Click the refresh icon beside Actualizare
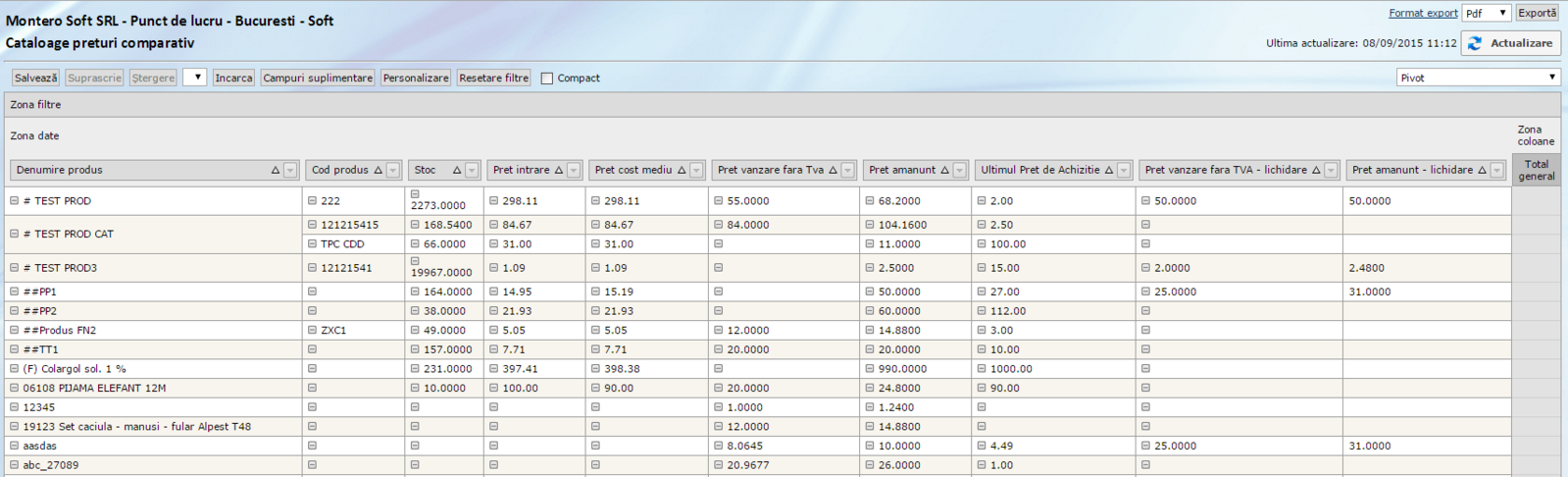The image size is (1568, 477). tap(1475, 43)
